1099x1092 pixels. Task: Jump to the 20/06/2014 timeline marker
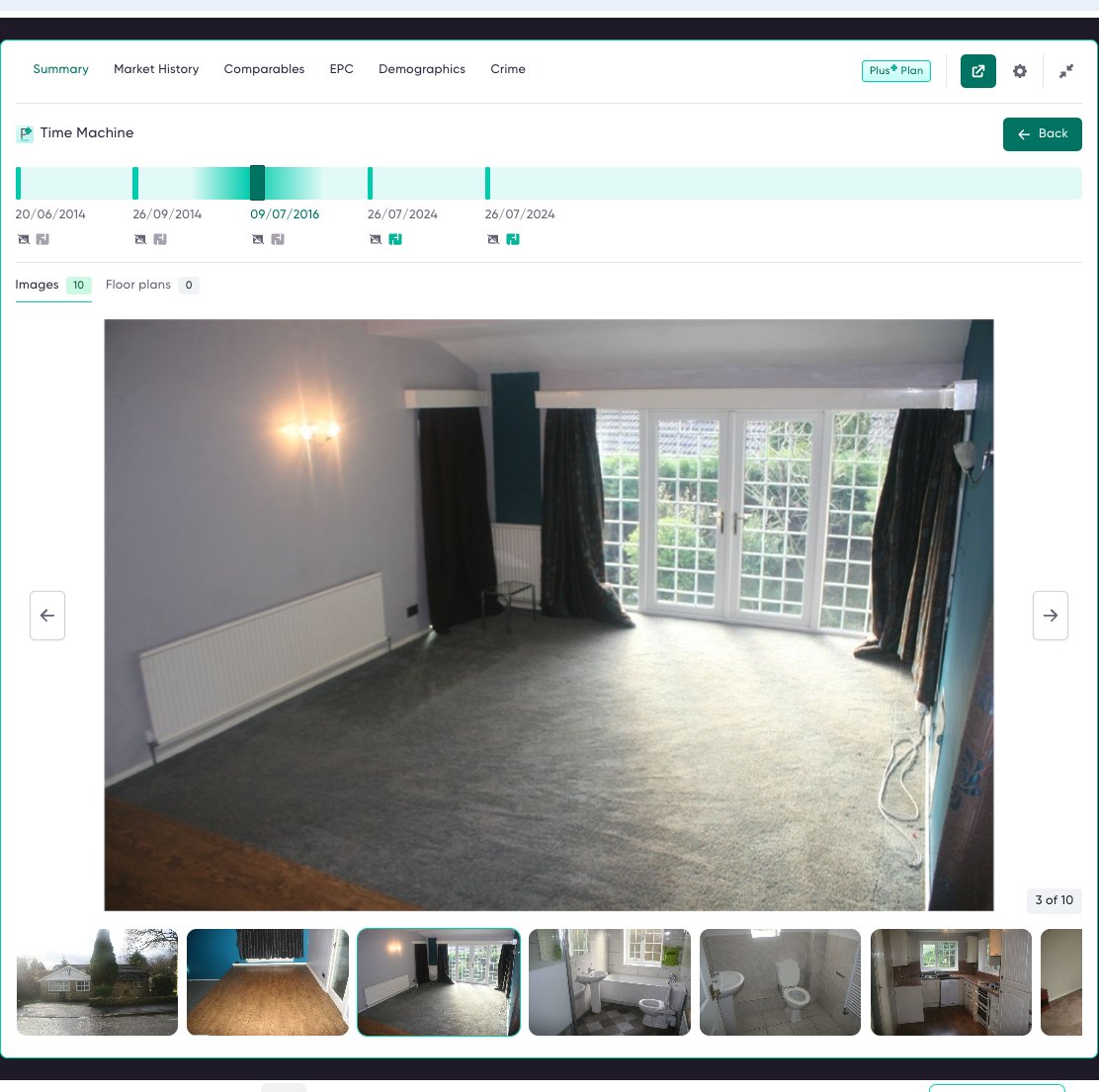click(x=18, y=184)
